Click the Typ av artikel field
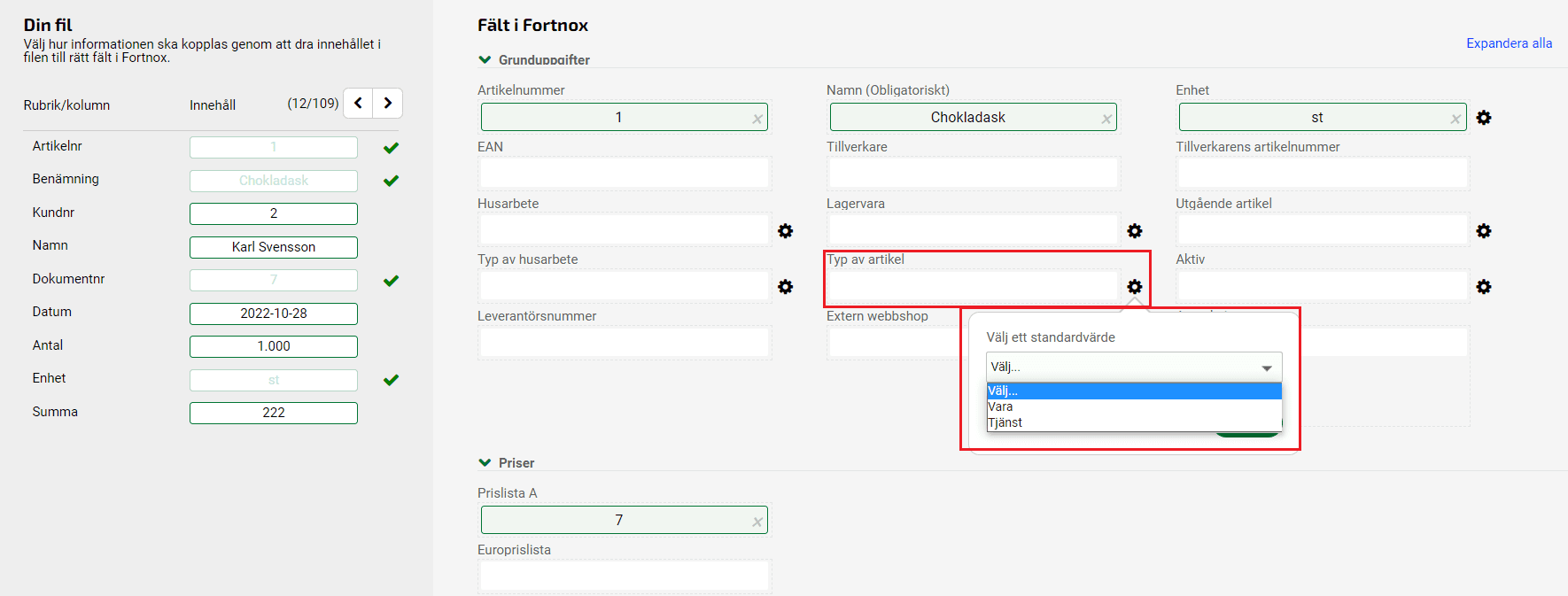This screenshot has width=1568, height=596. [974, 286]
